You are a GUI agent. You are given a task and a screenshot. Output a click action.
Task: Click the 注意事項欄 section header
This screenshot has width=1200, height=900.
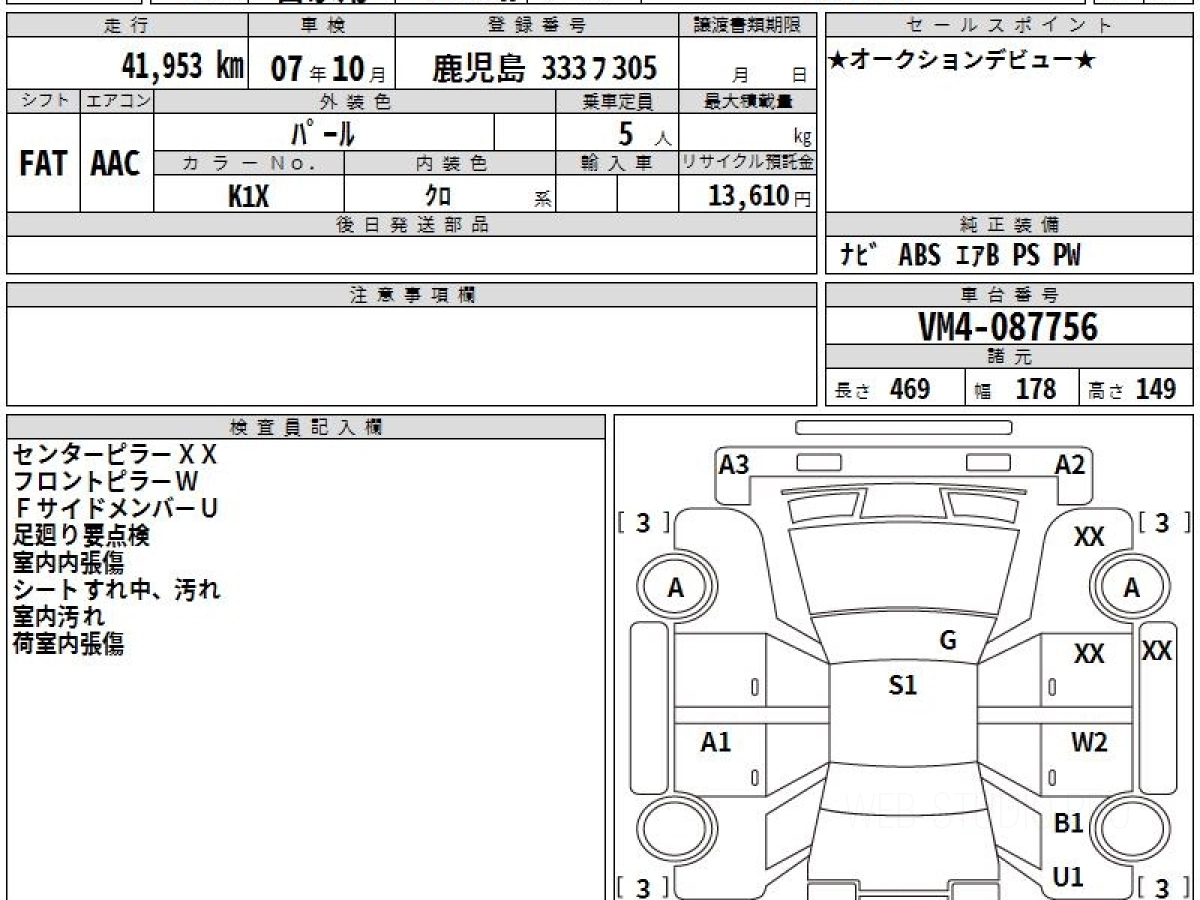412,295
